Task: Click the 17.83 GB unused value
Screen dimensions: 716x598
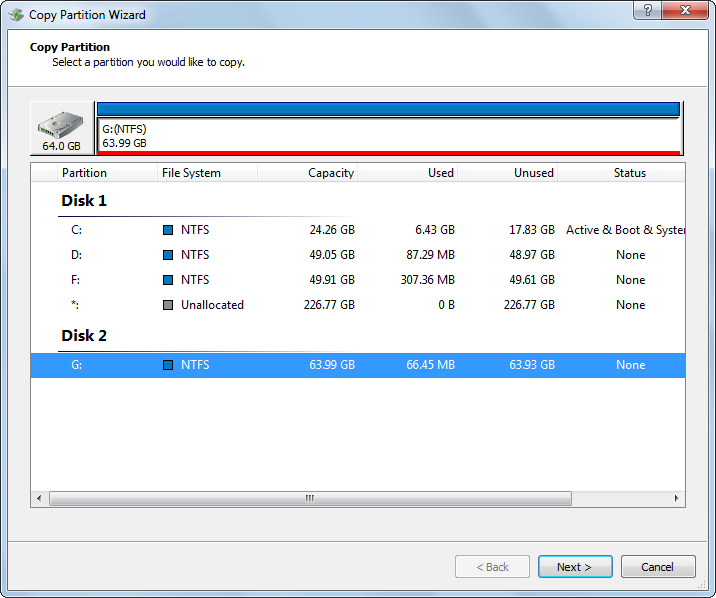Action: (532, 230)
